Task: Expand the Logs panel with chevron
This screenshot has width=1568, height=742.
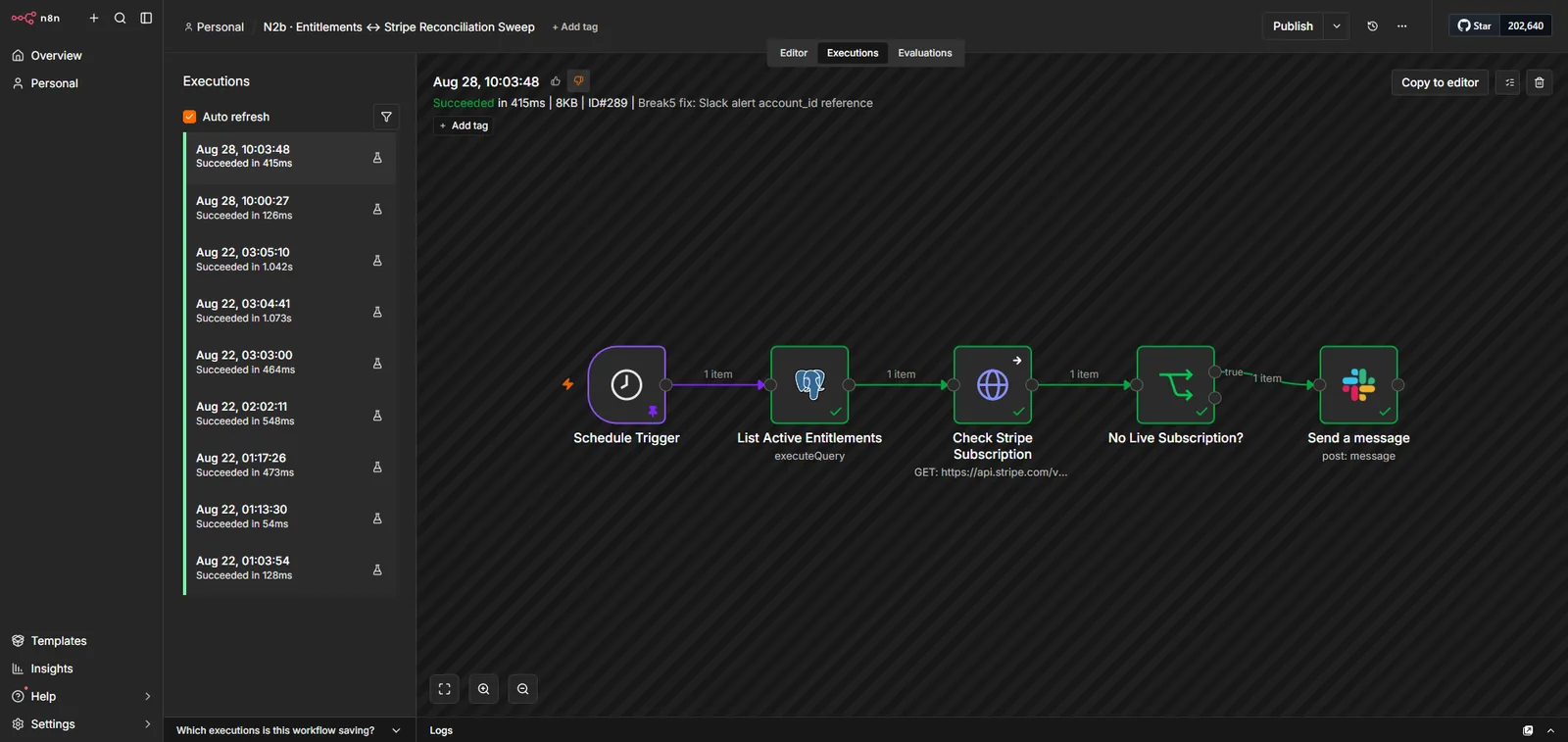Action: pos(1550,730)
